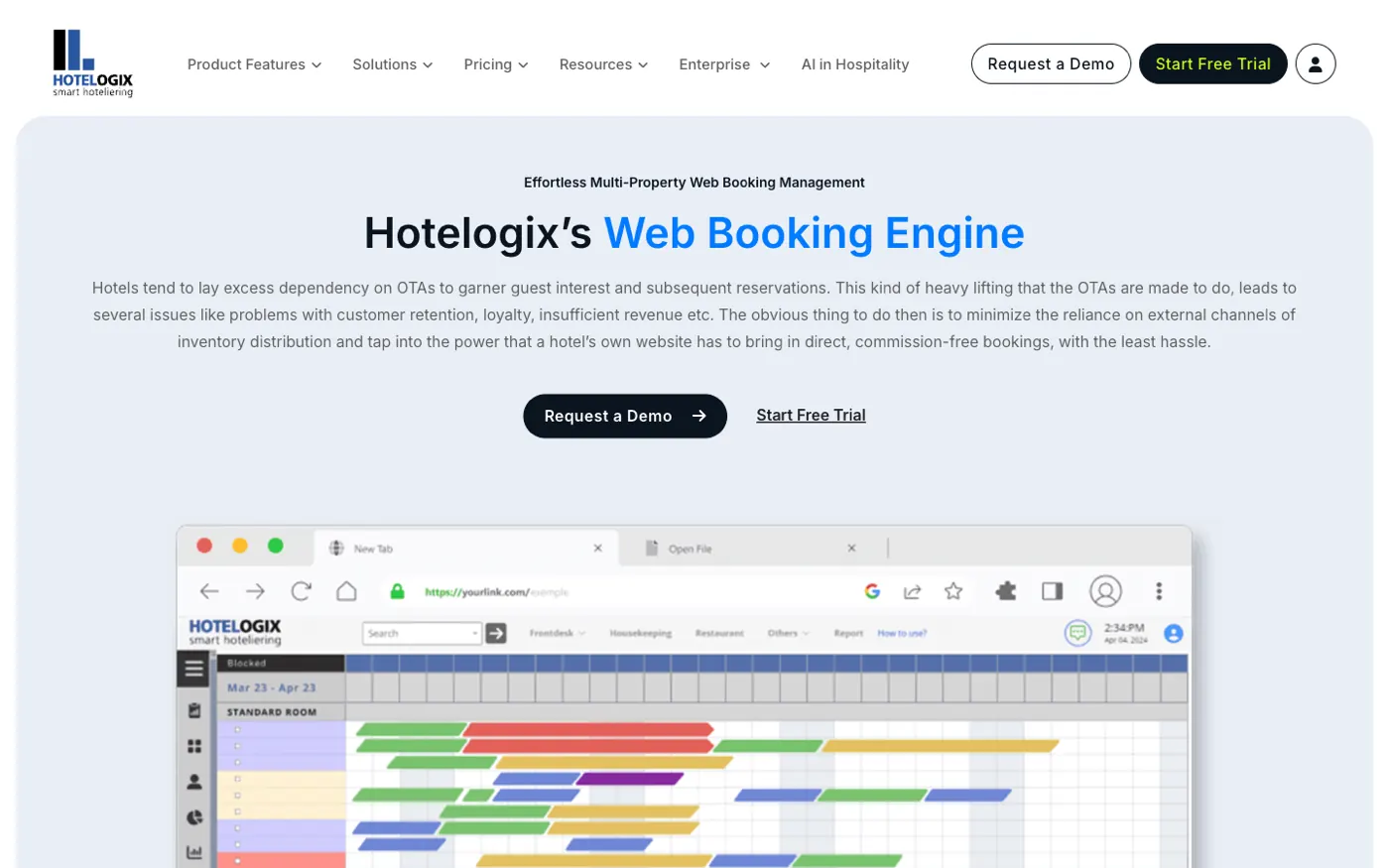This screenshot has height=868, width=1389.
Task: Select the Housekeeping menu item
Action: (x=640, y=633)
